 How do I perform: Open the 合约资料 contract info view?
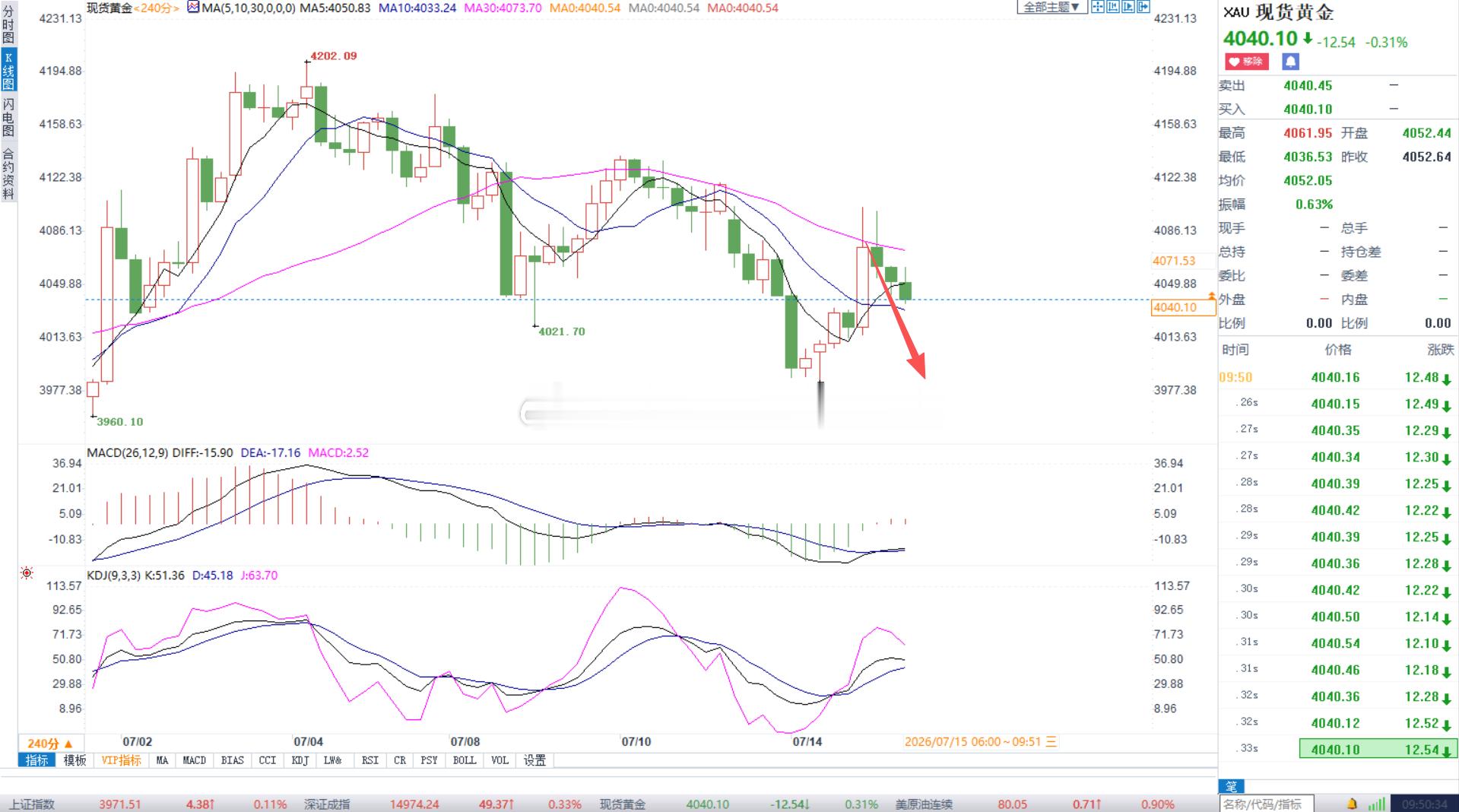pyautogui.click(x=8, y=173)
